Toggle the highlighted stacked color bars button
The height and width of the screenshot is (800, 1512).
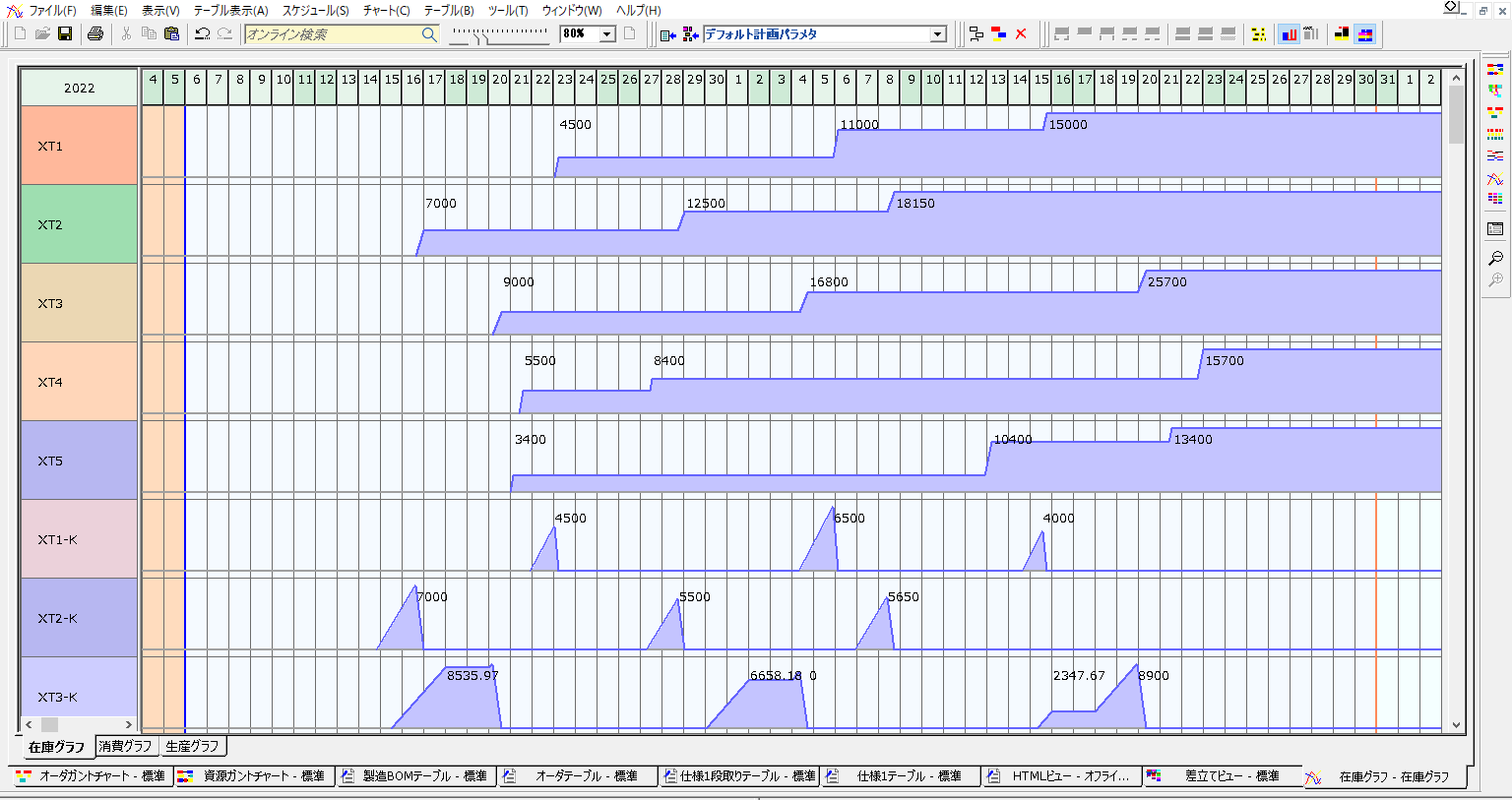click(1364, 33)
